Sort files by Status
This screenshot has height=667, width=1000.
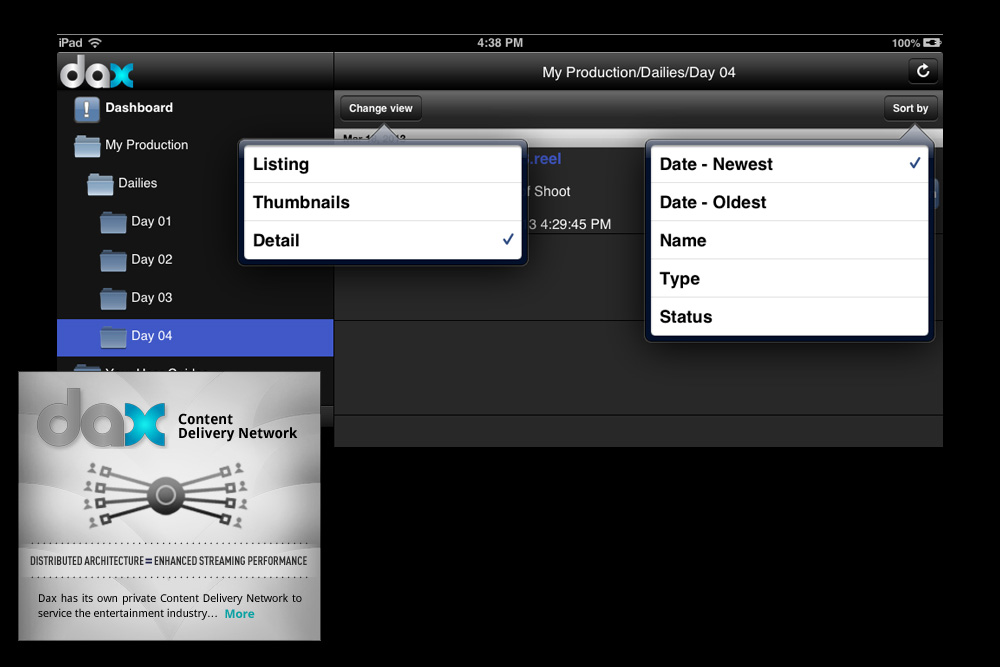click(789, 316)
